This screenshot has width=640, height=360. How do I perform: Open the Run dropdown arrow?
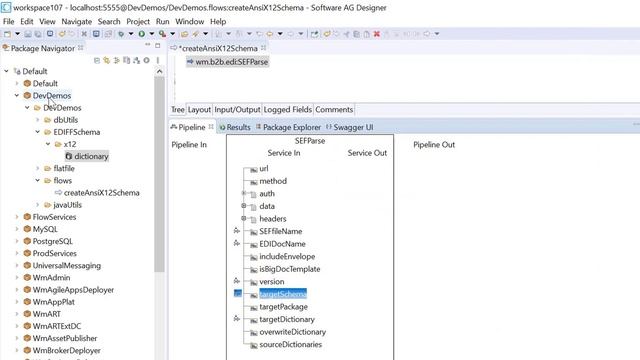[151, 34]
